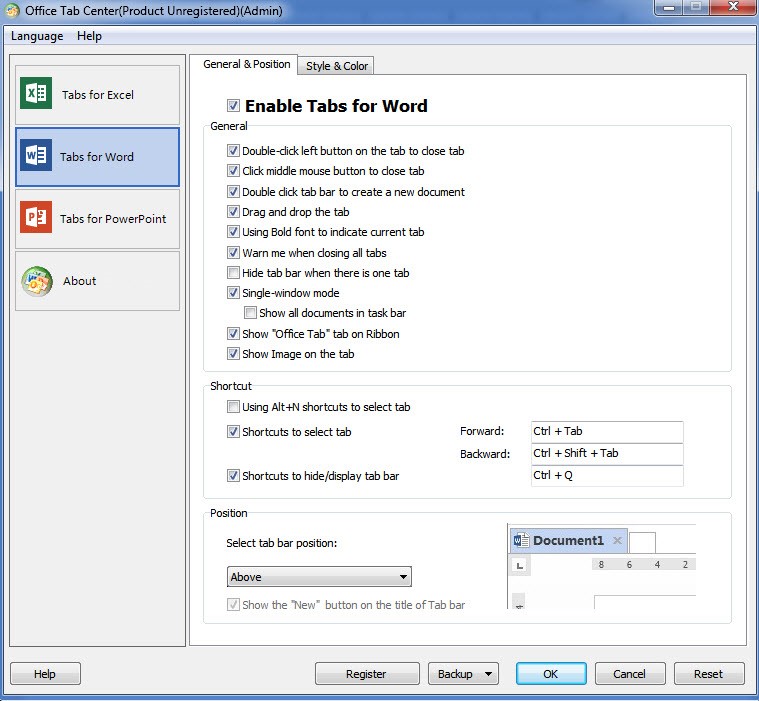The width and height of the screenshot is (759, 701).
Task: Toggle double click tab bar to create document
Action: point(233,192)
